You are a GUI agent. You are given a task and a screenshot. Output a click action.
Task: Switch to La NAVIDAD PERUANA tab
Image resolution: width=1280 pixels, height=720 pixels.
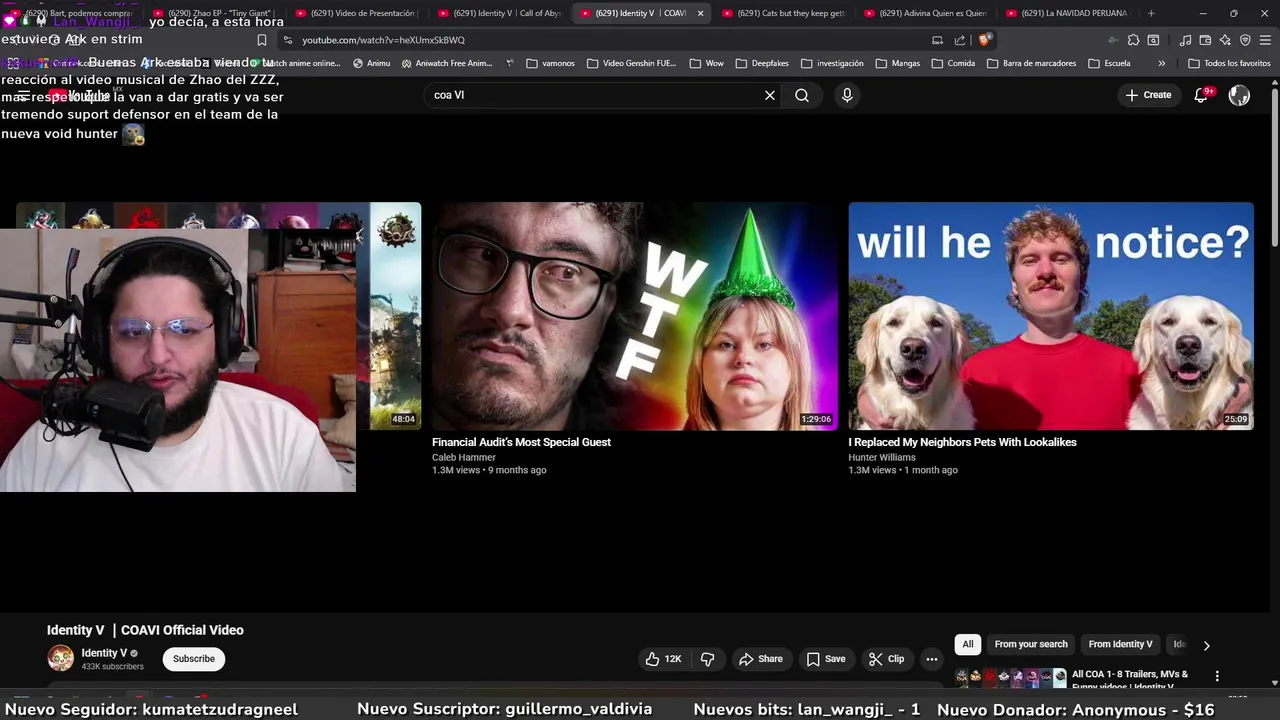click(1066, 13)
